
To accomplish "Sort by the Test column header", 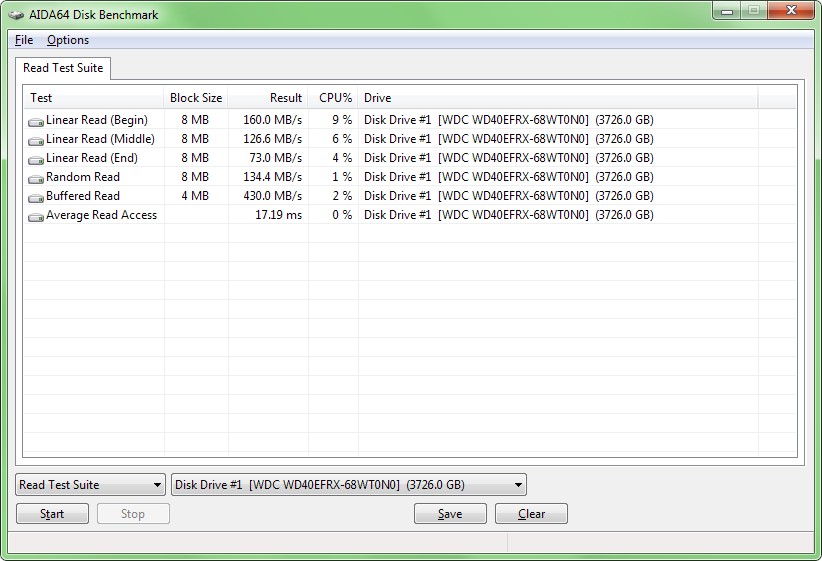I will pos(94,98).
